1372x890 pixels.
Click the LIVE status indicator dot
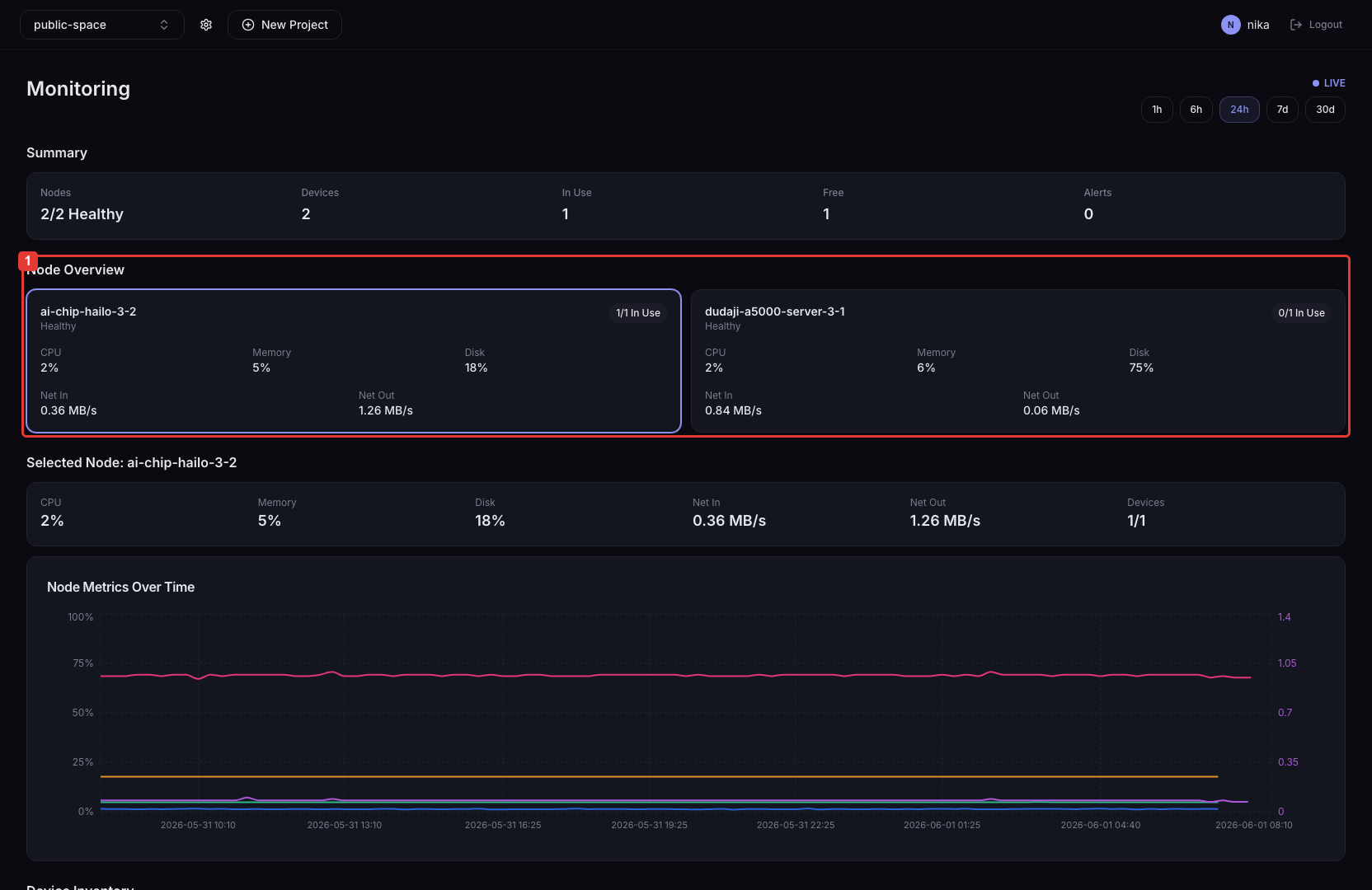[1315, 83]
